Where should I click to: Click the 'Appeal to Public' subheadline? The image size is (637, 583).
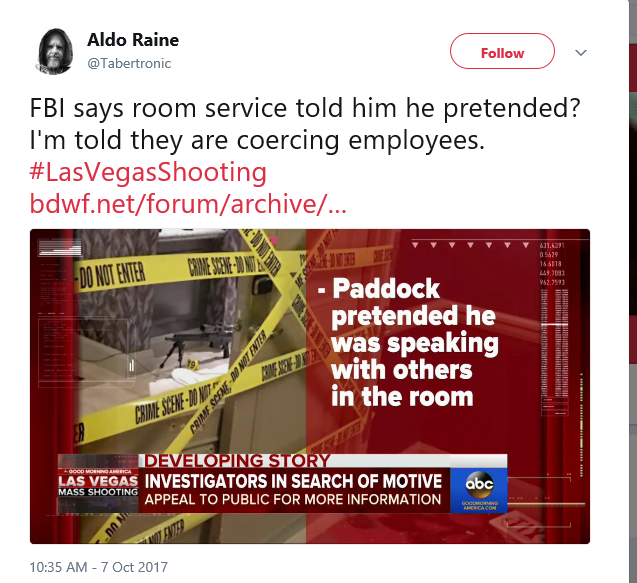click(x=292, y=500)
